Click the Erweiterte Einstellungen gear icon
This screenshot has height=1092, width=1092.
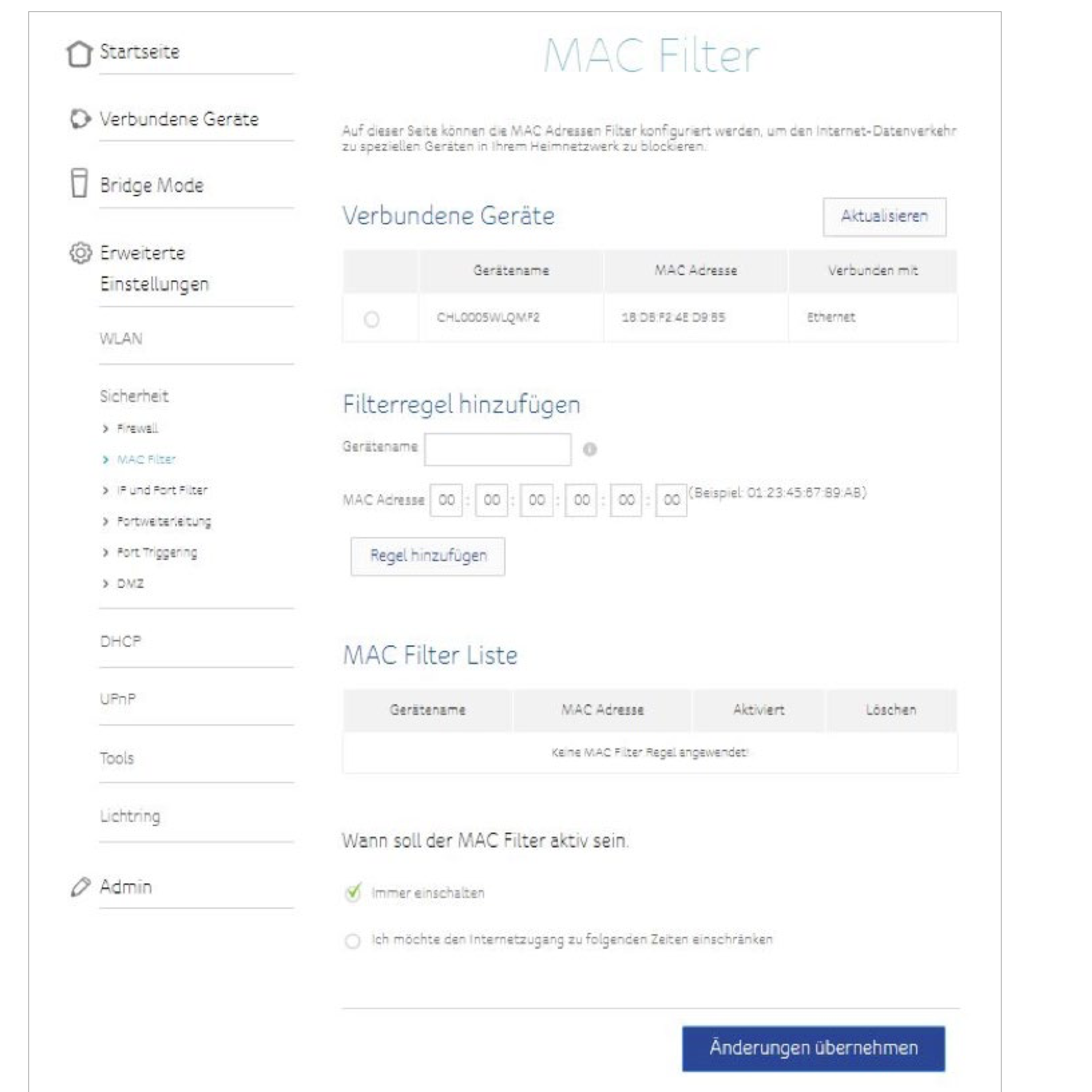[x=80, y=253]
